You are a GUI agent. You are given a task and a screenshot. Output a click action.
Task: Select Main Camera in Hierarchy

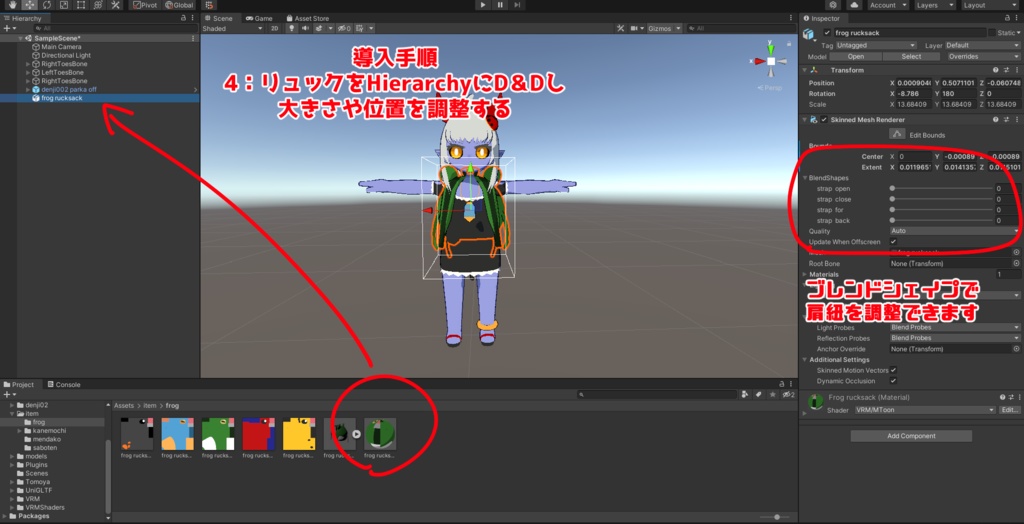61,47
